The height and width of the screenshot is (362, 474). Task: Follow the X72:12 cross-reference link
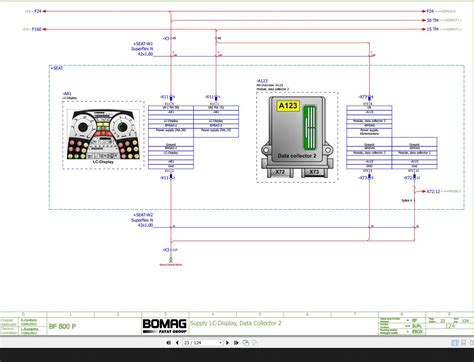pyautogui.click(x=433, y=192)
